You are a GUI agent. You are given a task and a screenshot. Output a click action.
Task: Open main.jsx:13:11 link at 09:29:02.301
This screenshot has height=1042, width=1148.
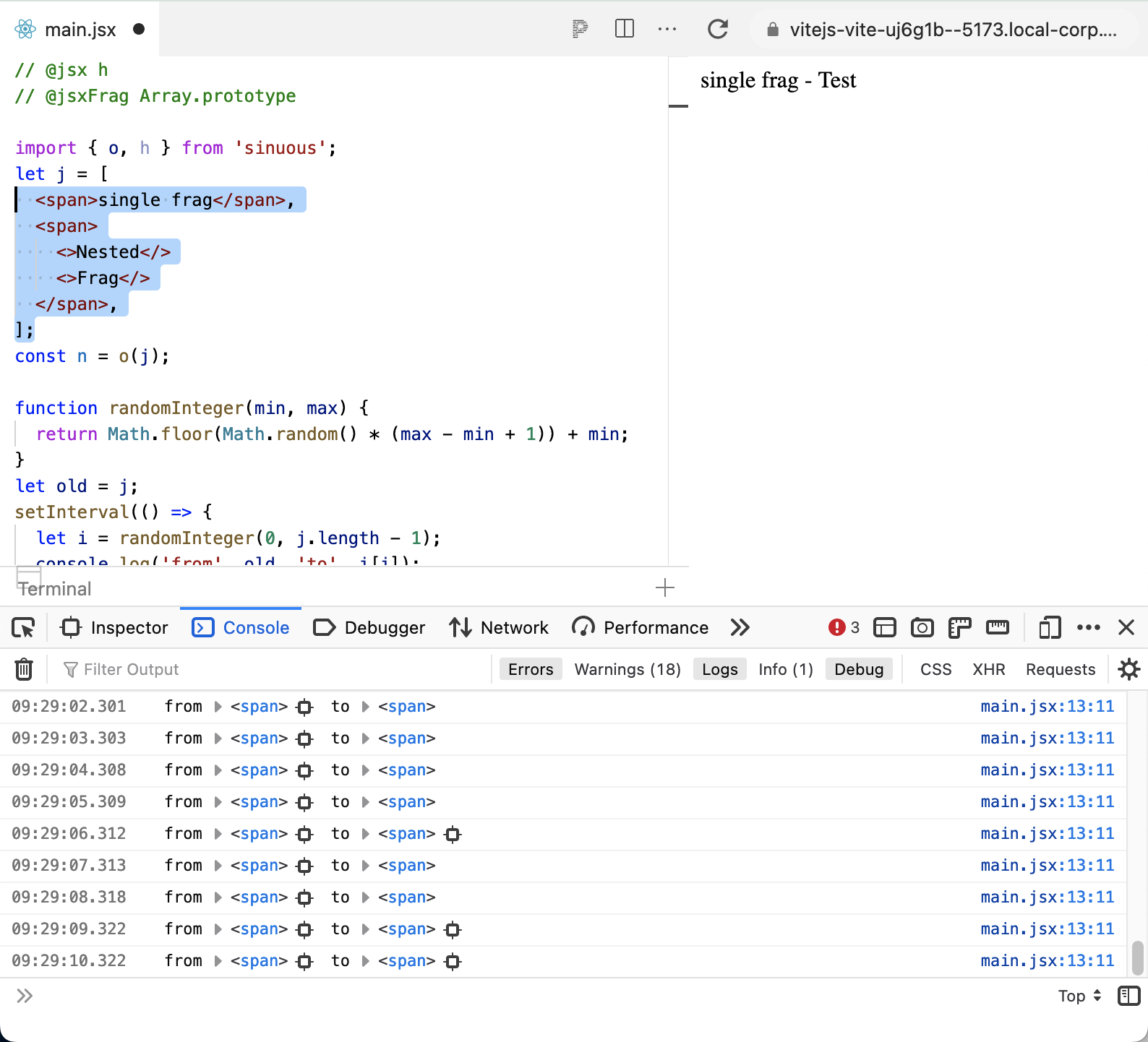point(1048,707)
